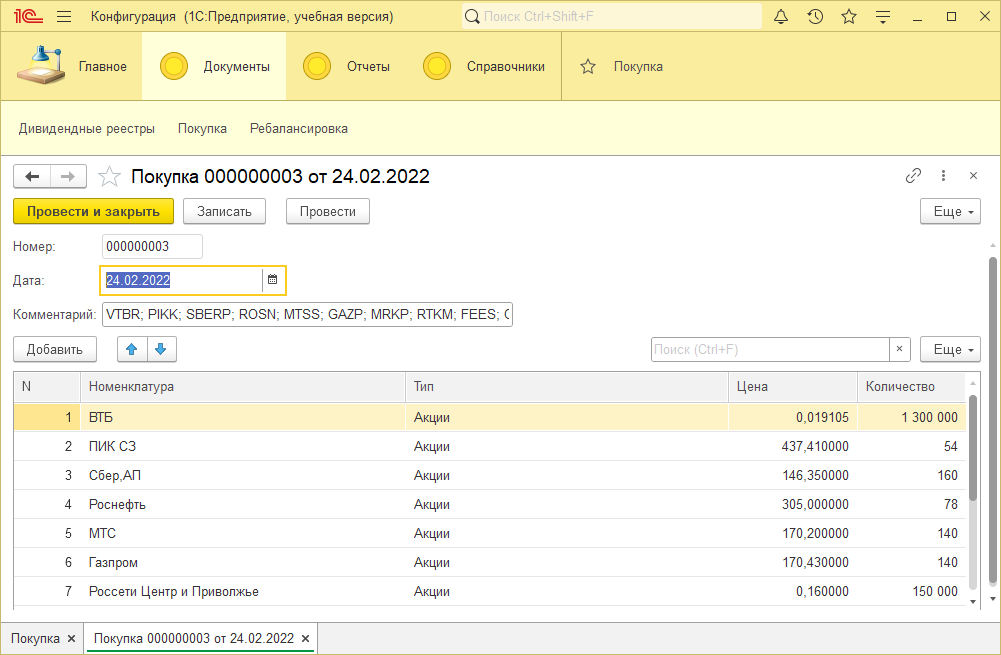Expand the top Еще dropdown menu

click(x=950, y=211)
